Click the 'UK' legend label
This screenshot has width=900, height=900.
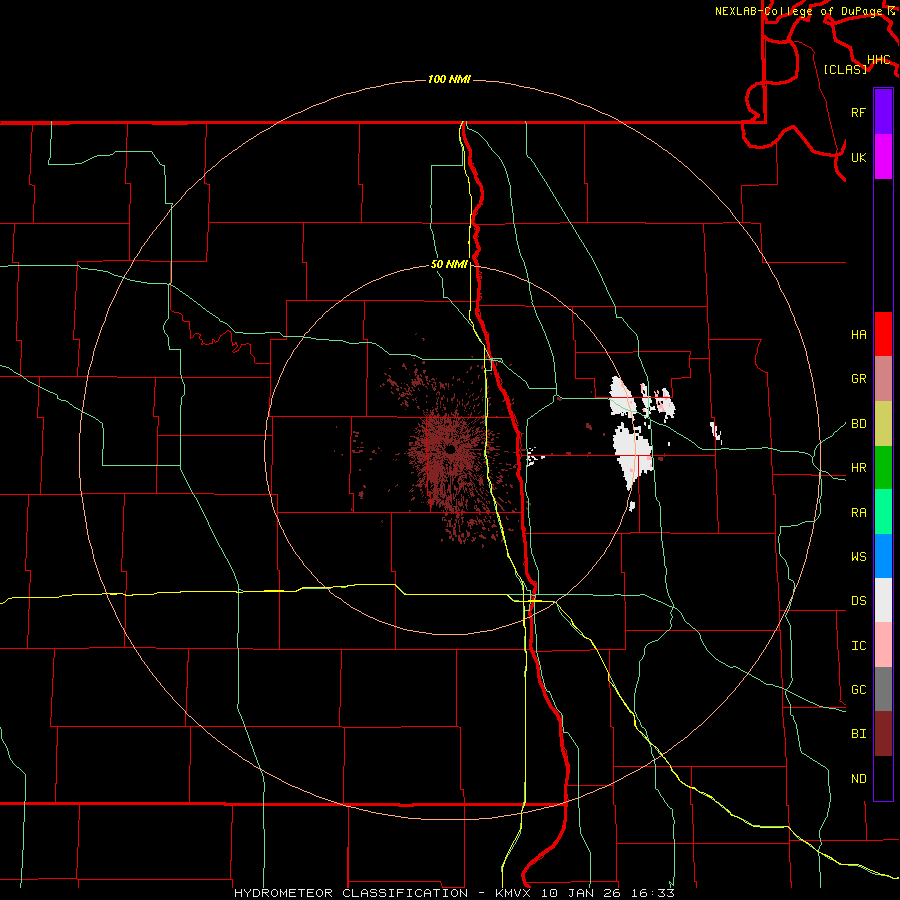click(858, 157)
